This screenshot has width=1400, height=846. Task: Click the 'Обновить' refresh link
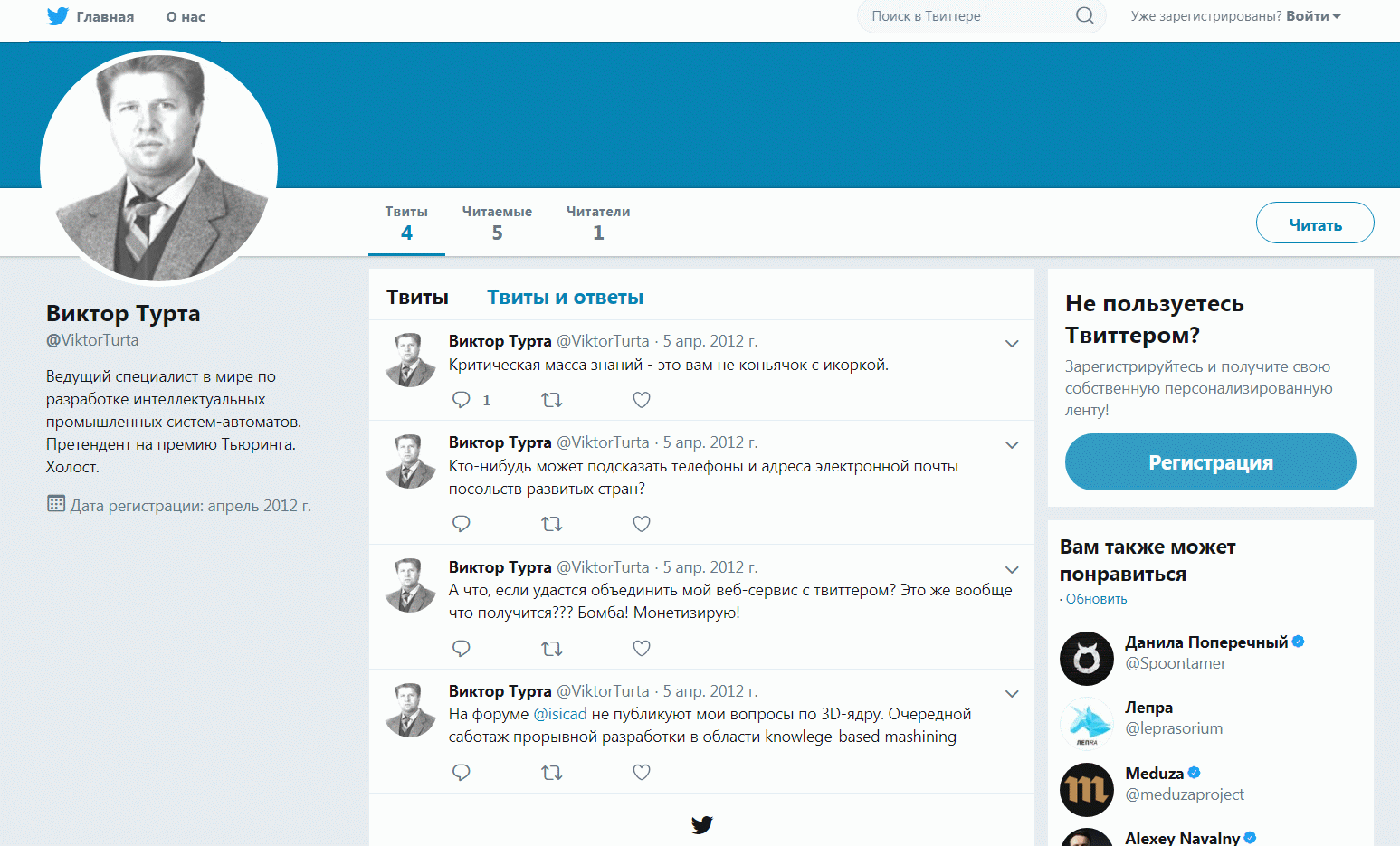[1096, 599]
